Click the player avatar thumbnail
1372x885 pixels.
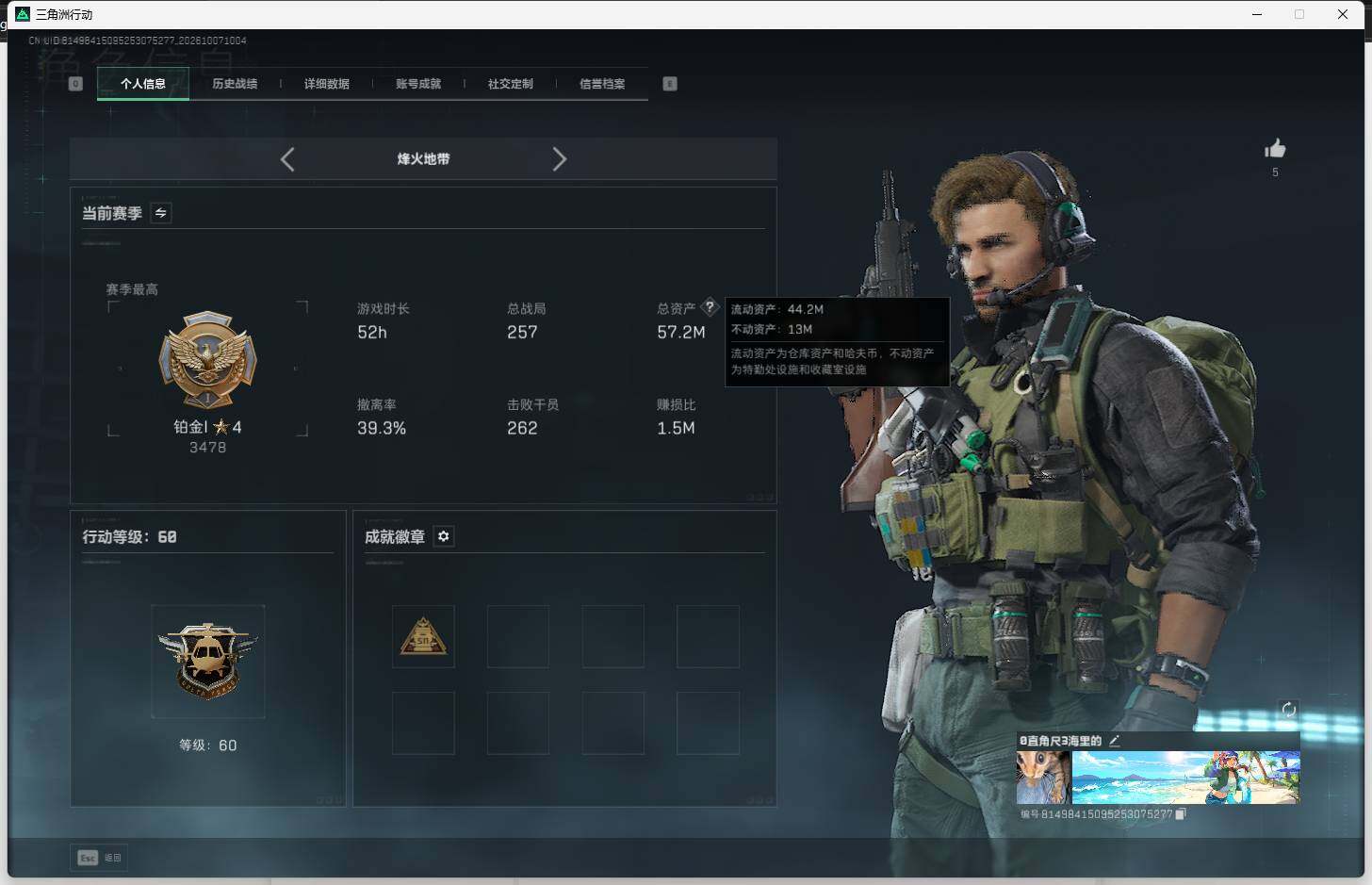click(1043, 778)
